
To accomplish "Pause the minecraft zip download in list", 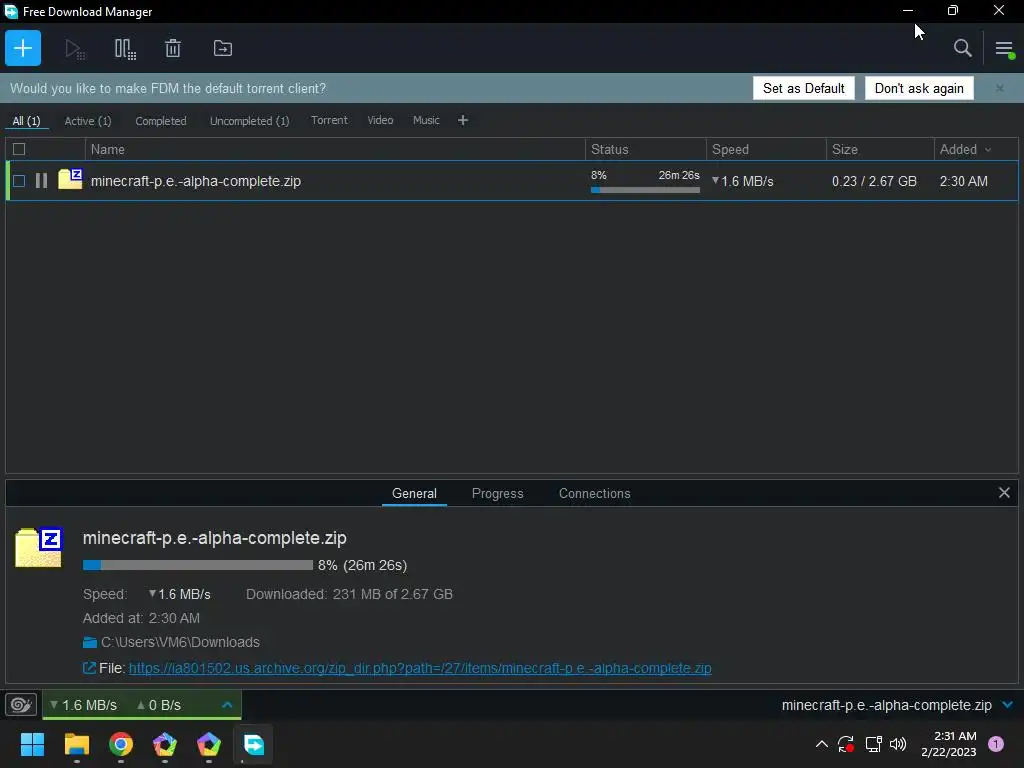I will (41, 181).
